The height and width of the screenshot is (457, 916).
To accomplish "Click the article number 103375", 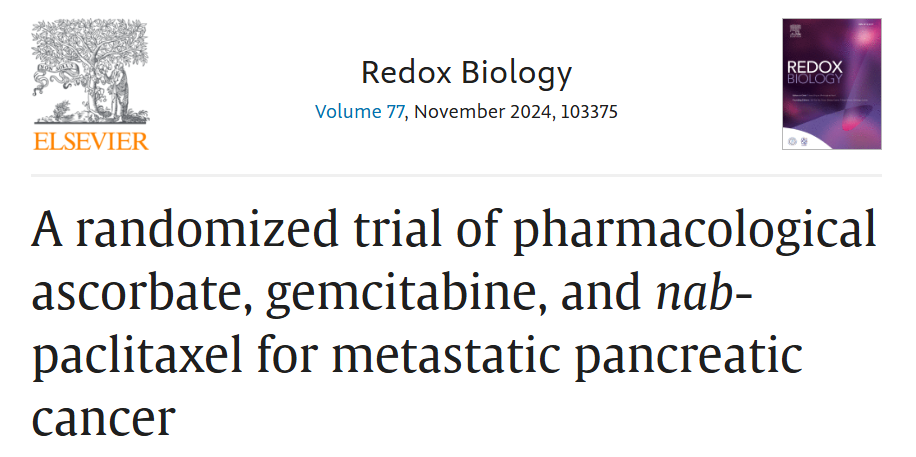I will point(589,111).
